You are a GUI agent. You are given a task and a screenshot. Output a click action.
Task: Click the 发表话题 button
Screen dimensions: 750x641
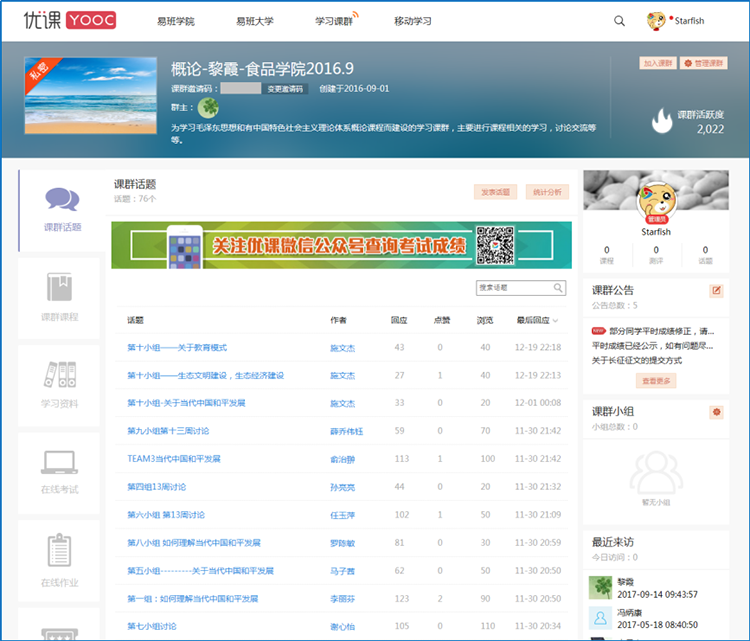495,192
